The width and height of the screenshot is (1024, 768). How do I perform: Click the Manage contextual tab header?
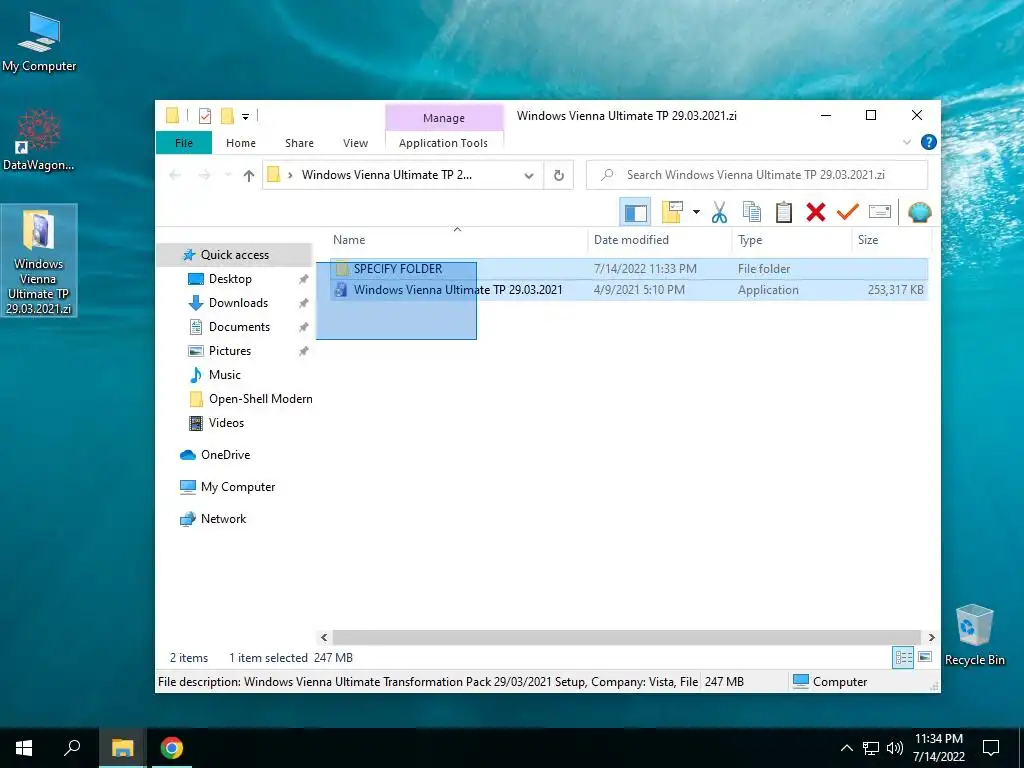pyautogui.click(x=444, y=118)
